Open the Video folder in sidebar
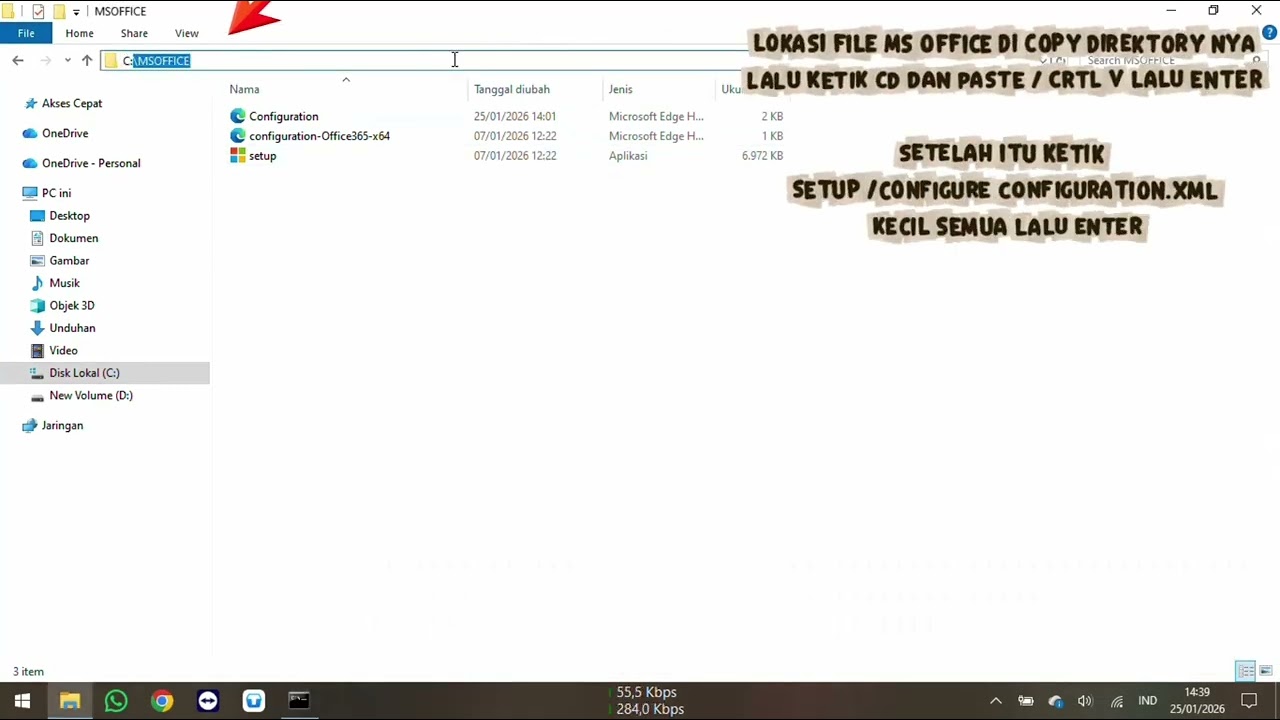The width and height of the screenshot is (1280, 720). [63, 351]
